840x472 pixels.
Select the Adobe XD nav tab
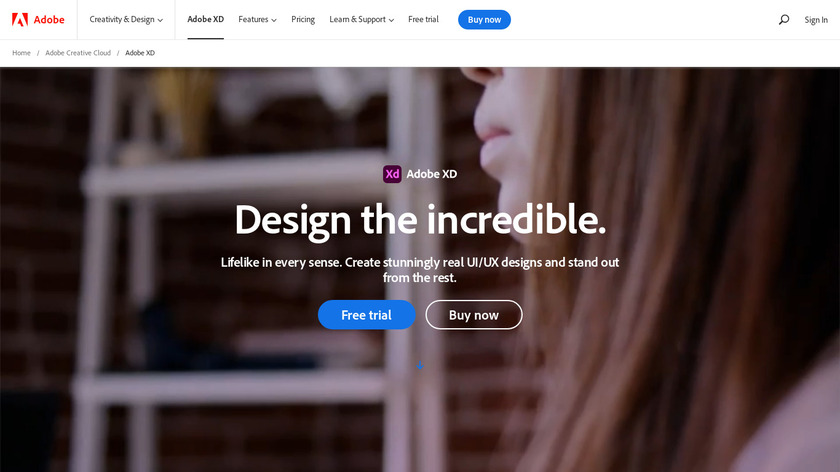206,19
